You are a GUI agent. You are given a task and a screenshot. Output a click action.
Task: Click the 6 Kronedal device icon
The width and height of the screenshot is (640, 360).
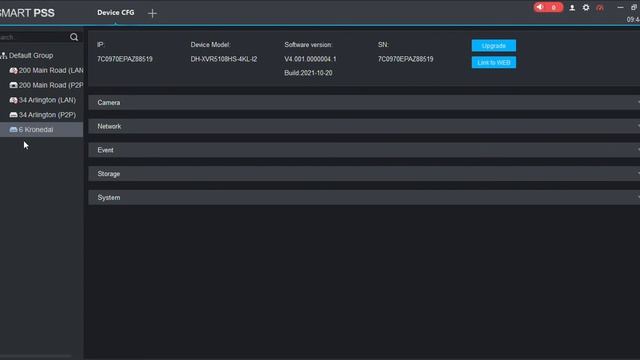coord(13,129)
